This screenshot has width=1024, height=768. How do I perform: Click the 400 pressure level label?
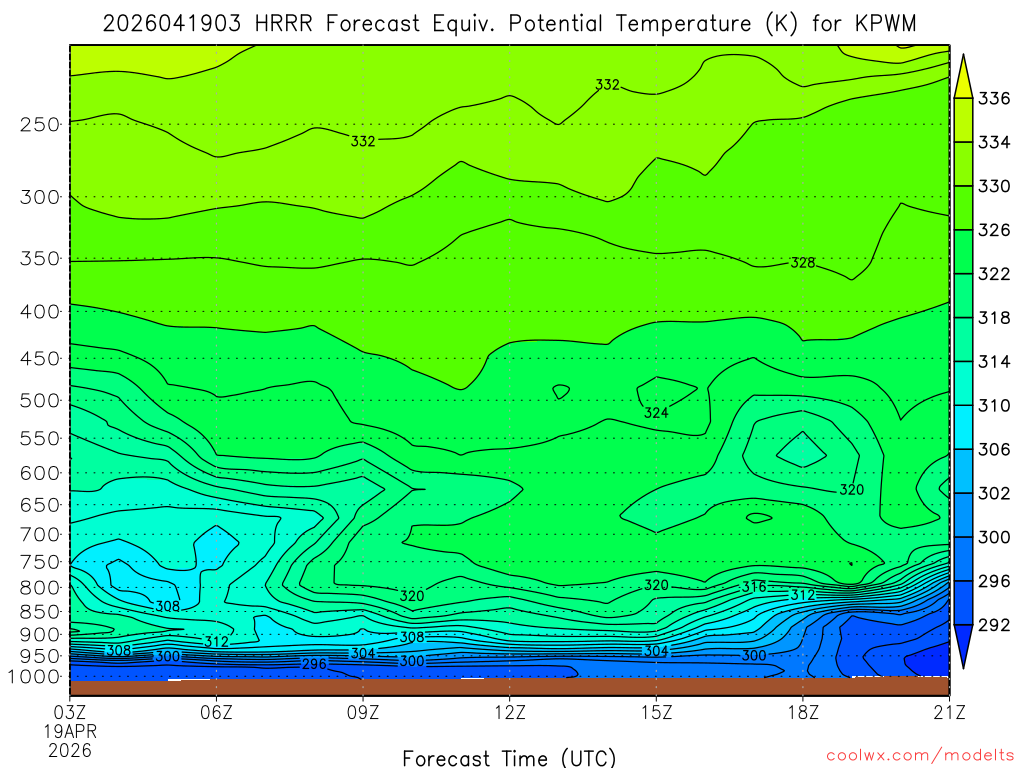[x=40, y=312]
